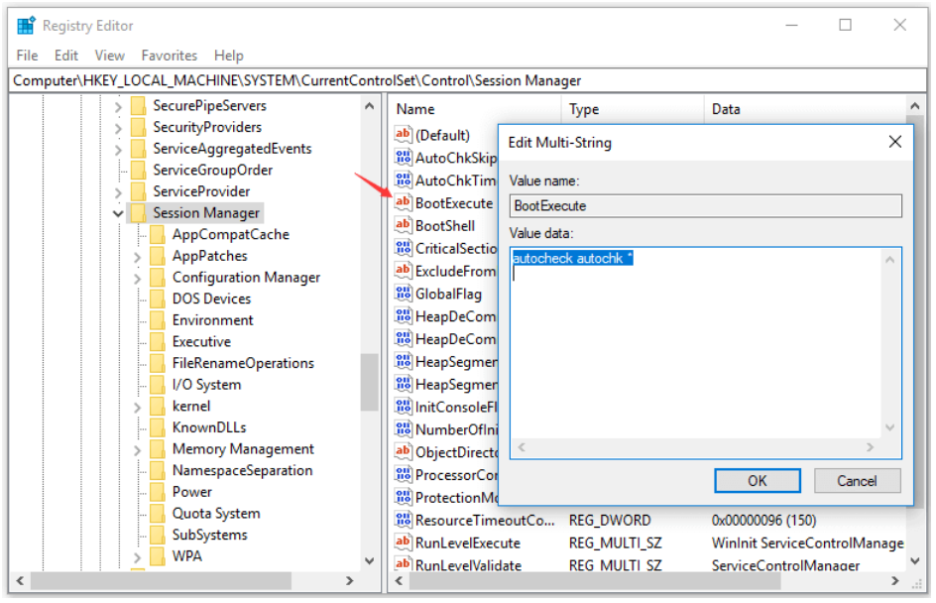This screenshot has height=603, width=936.
Task: Click the tree pane scroll-down arrow
Action: click(369, 561)
